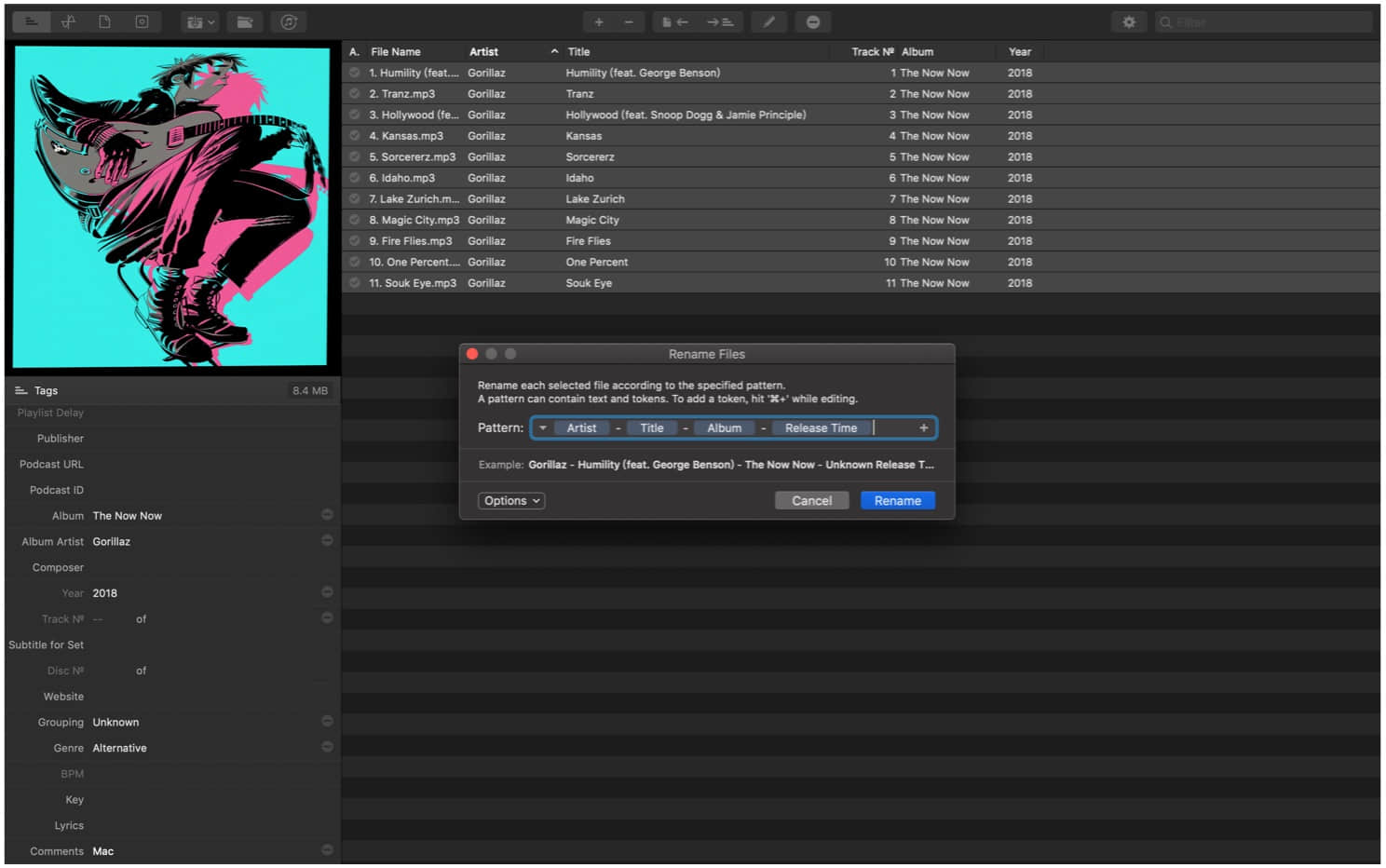Confirm with the blue Rename button
This screenshot has height=868, width=1386.
(898, 501)
